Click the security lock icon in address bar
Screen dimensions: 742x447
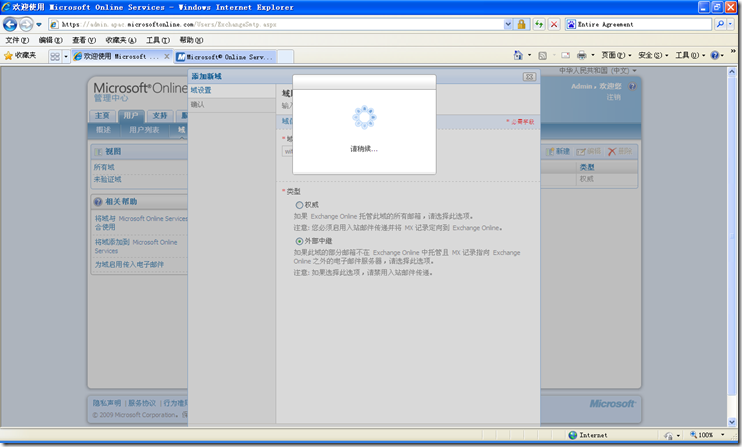(x=521, y=24)
